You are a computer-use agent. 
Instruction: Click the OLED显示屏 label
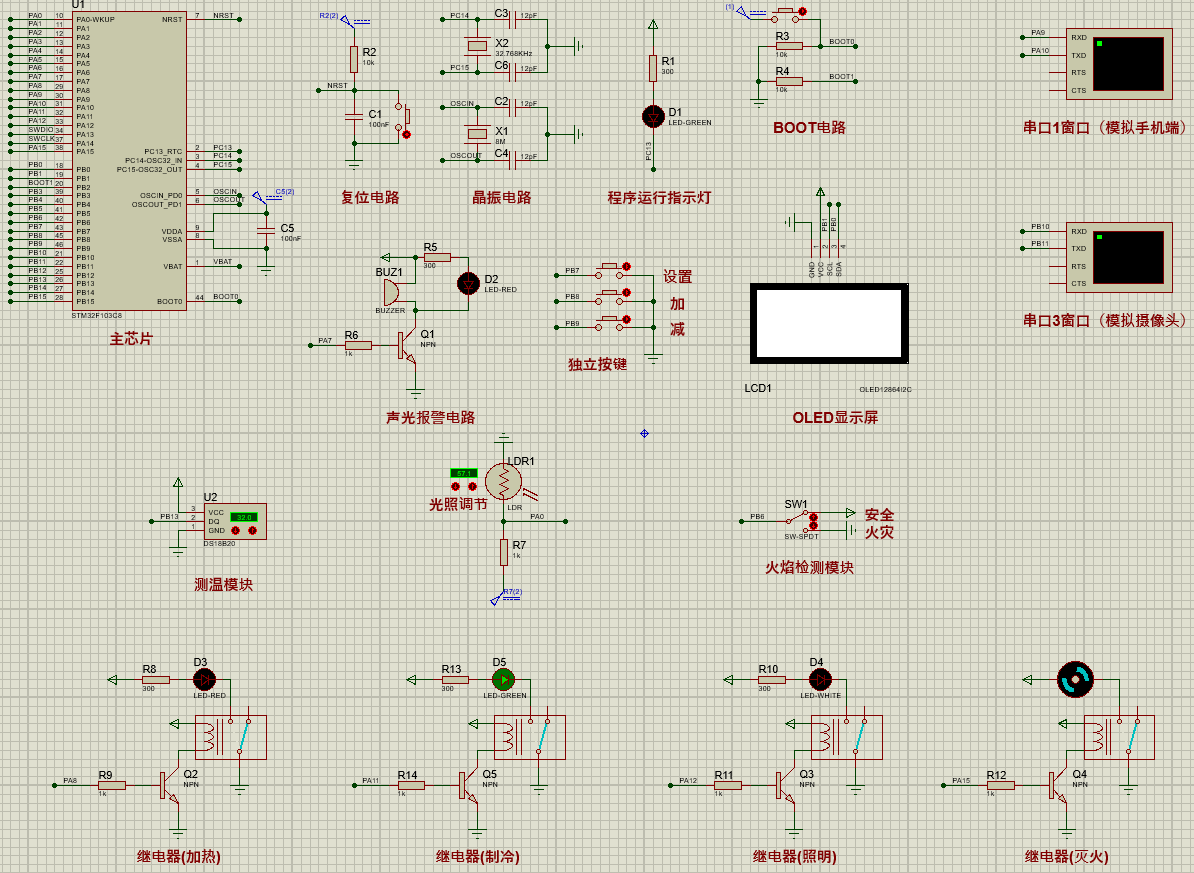tap(835, 417)
